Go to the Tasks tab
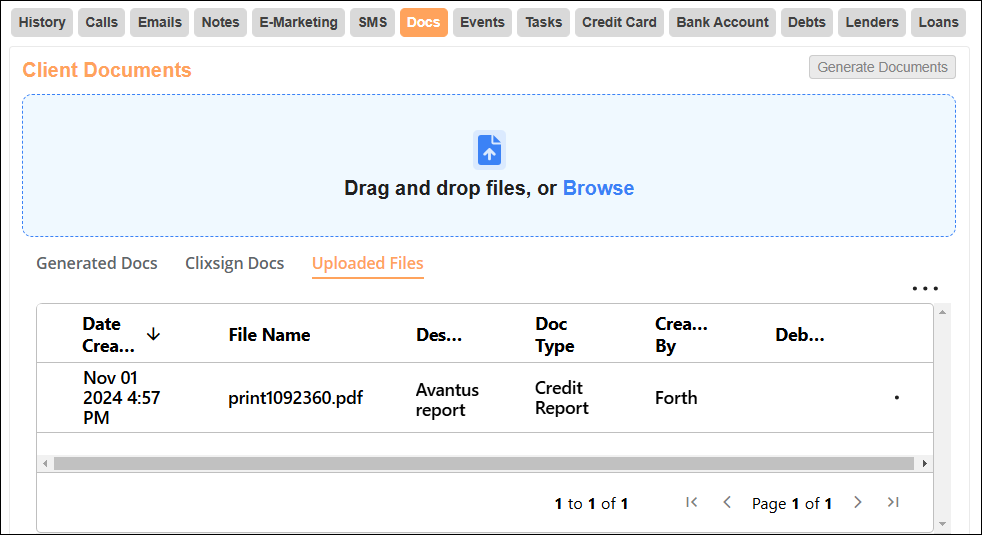The width and height of the screenshot is (982, 535). (x=544, y=23)
